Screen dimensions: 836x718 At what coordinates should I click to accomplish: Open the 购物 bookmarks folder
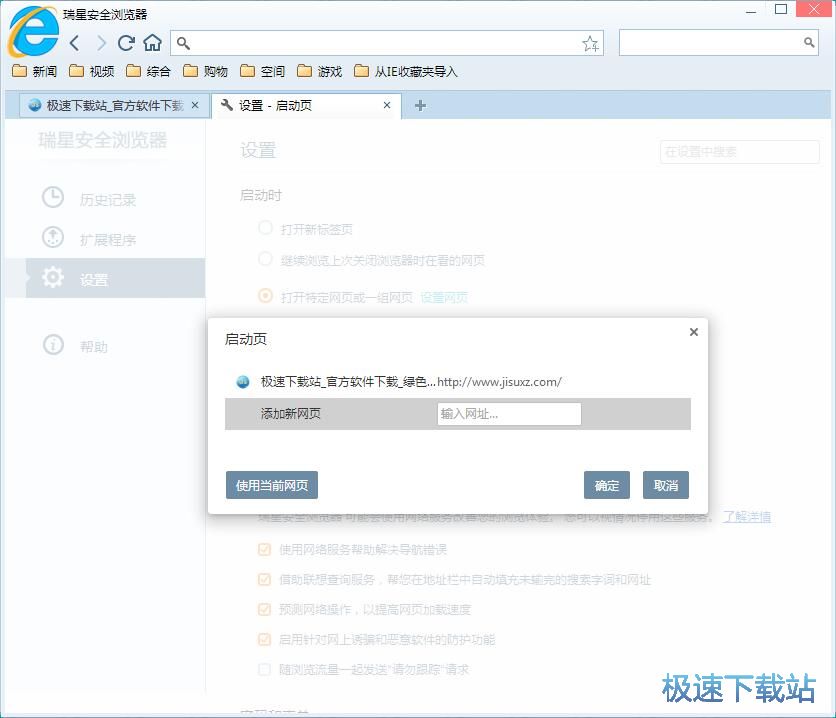206,71
